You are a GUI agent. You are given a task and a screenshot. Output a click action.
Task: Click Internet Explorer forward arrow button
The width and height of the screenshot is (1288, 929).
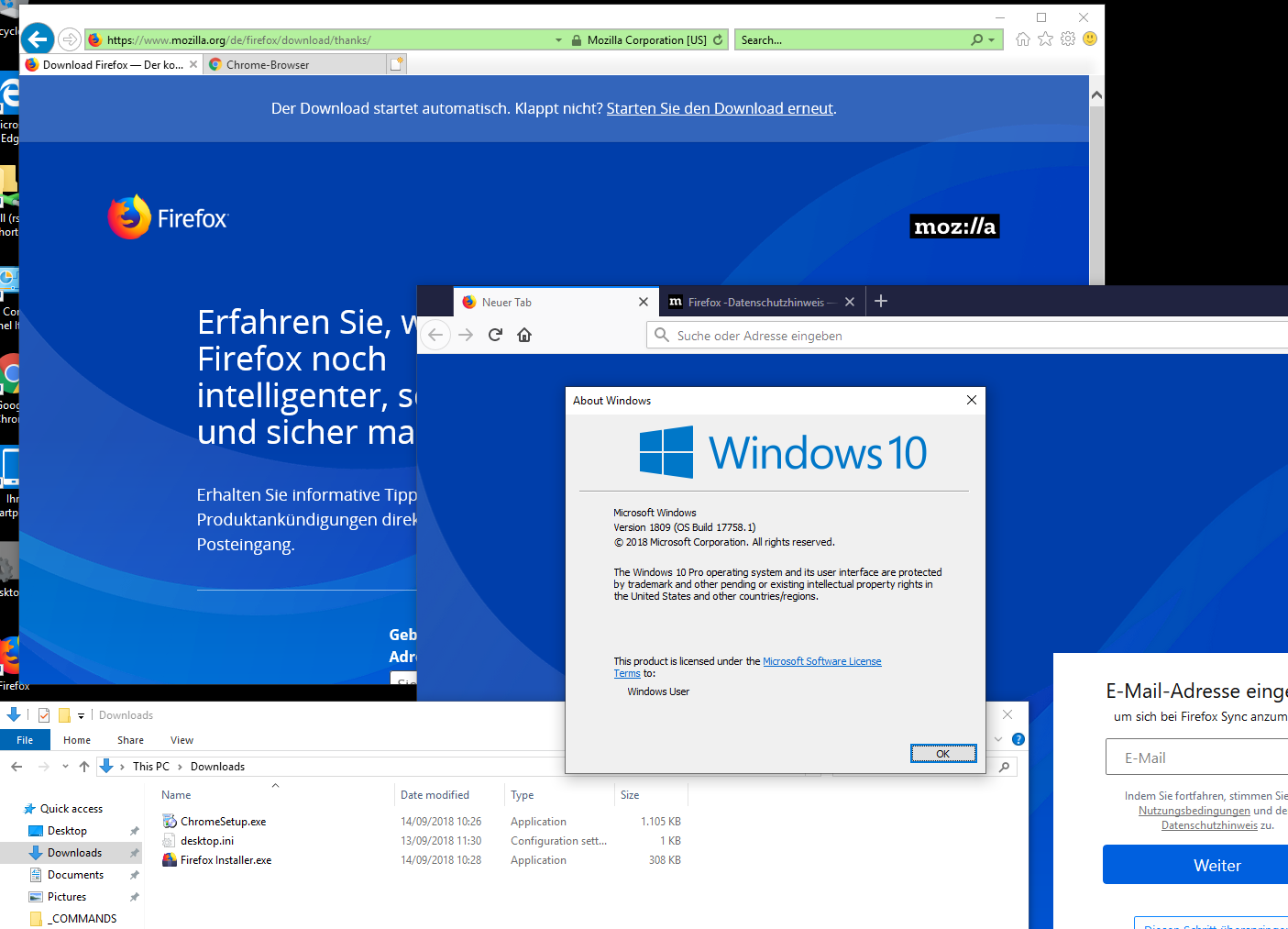[70, 39]
